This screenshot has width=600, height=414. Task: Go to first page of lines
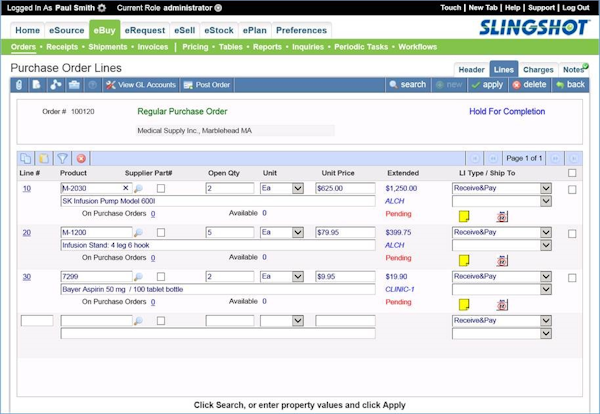pyautogui.click(x=475, y=158)
